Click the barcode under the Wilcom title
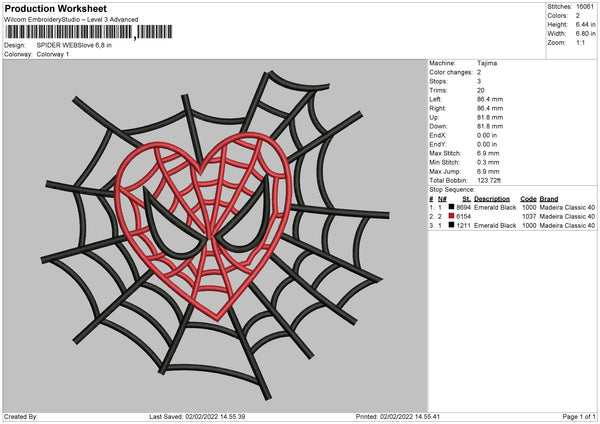This screenshot has width=600, height=424. click(88, 32)
